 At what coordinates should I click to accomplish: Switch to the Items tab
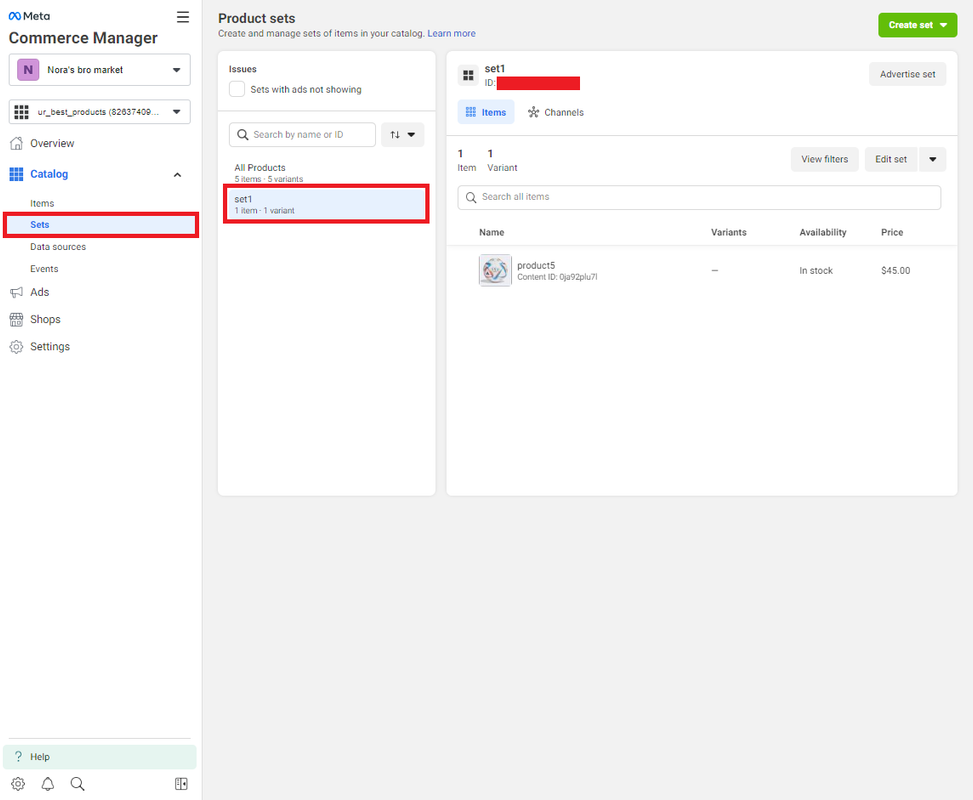tap(486, 112)
